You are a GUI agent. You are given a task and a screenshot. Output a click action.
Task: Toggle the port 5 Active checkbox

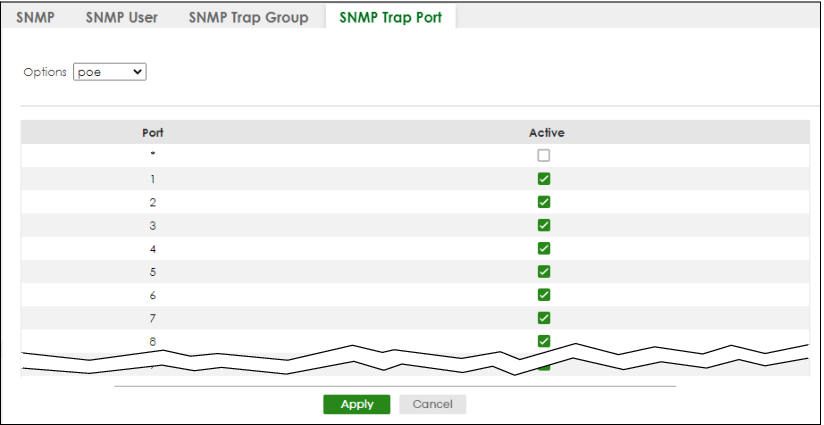(544, 271)
